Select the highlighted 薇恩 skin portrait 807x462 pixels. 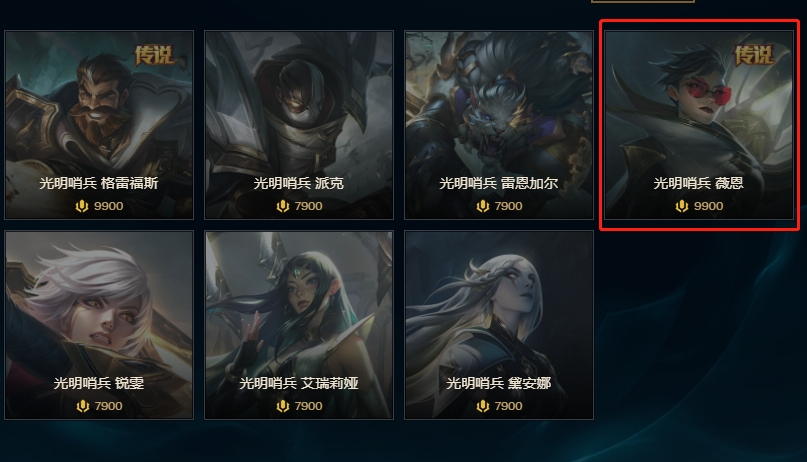[x=699, y=125]
